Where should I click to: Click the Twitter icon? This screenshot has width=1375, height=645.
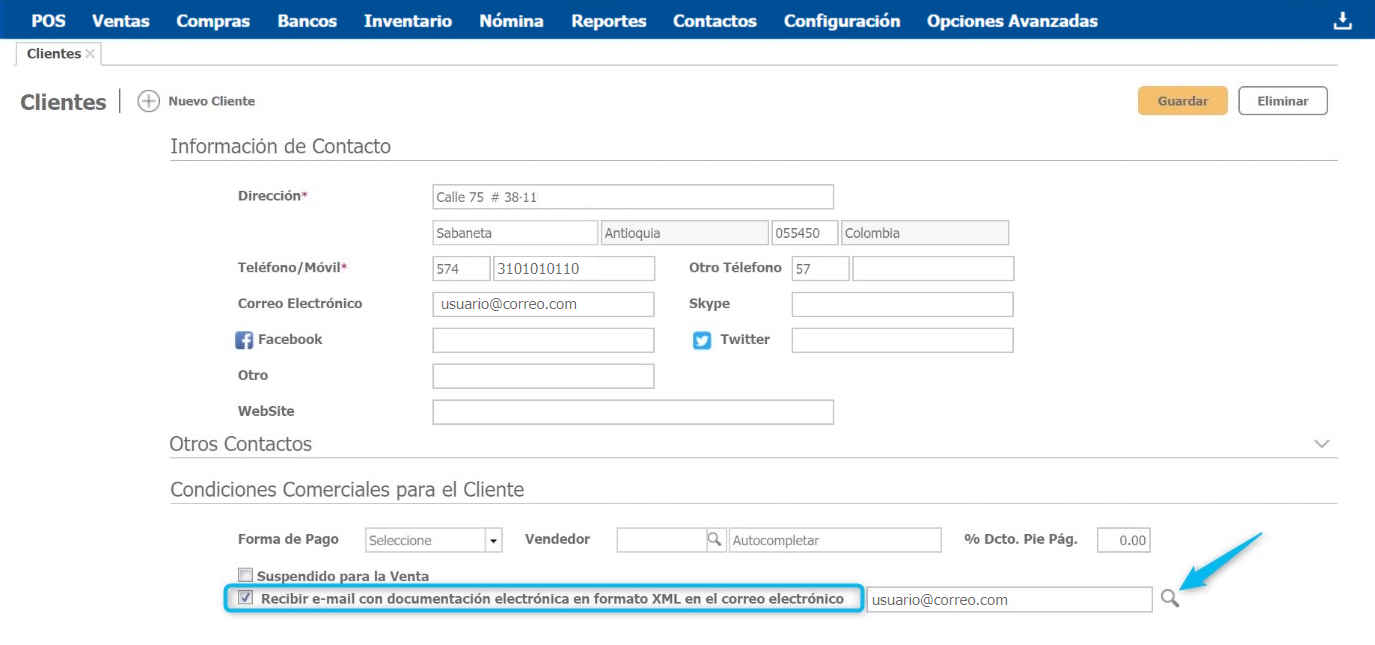click(x=702, y=340)
